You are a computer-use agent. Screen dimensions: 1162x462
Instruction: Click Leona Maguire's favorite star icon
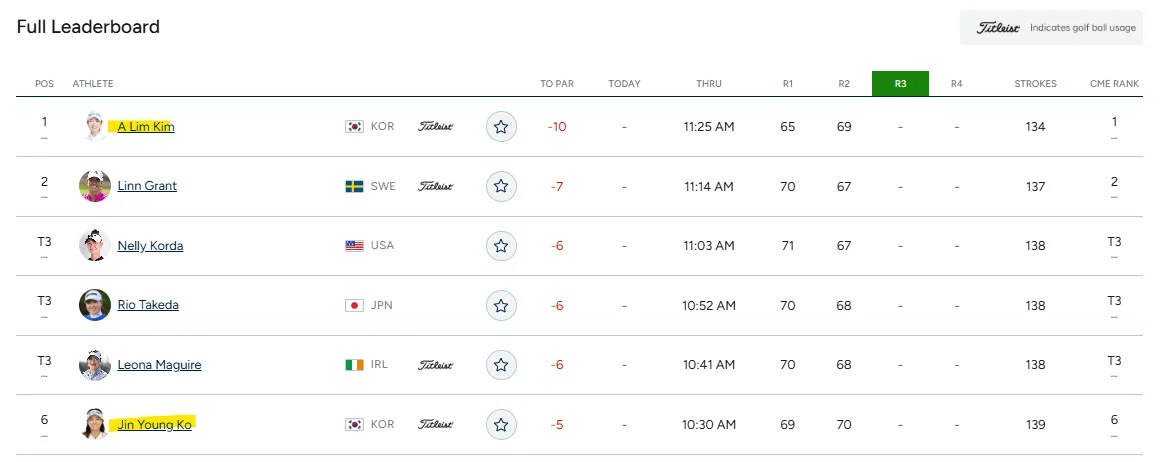click(501, 365)
